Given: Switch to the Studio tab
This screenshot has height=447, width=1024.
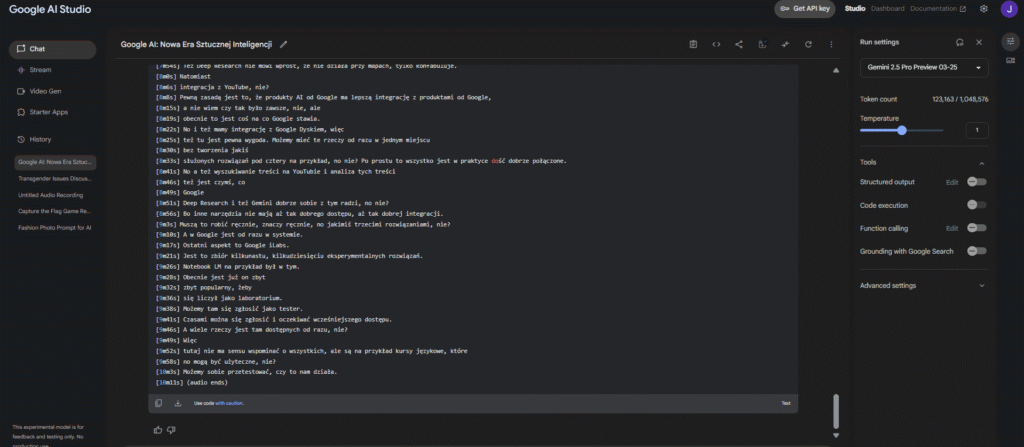Looking at the screenshot, I should pyautogui.click(x=855, y=8).
